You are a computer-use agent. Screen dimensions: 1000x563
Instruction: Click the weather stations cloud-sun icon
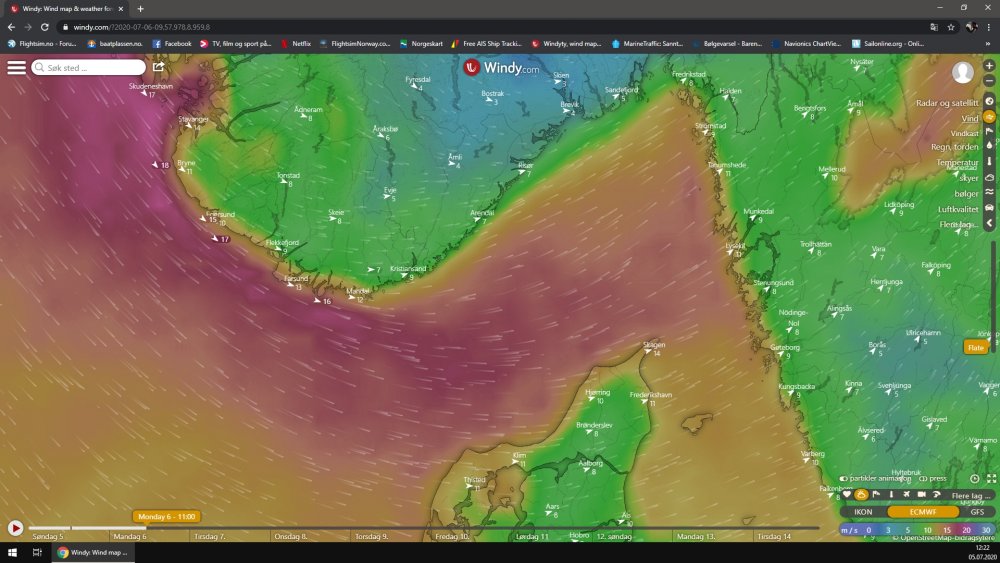point(861,495)
